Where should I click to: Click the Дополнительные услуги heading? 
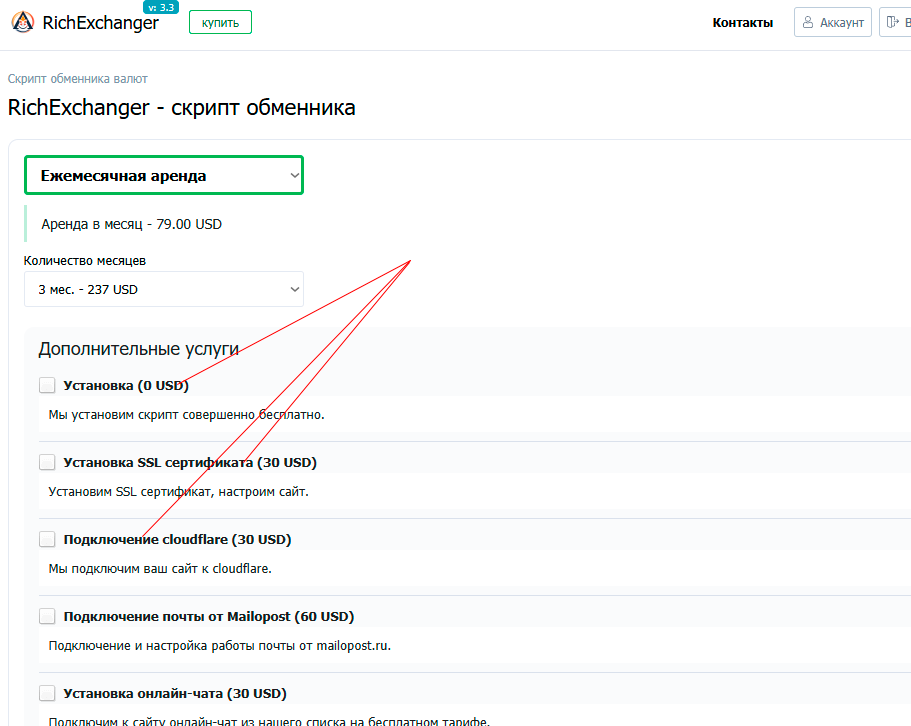click(139, 349)
